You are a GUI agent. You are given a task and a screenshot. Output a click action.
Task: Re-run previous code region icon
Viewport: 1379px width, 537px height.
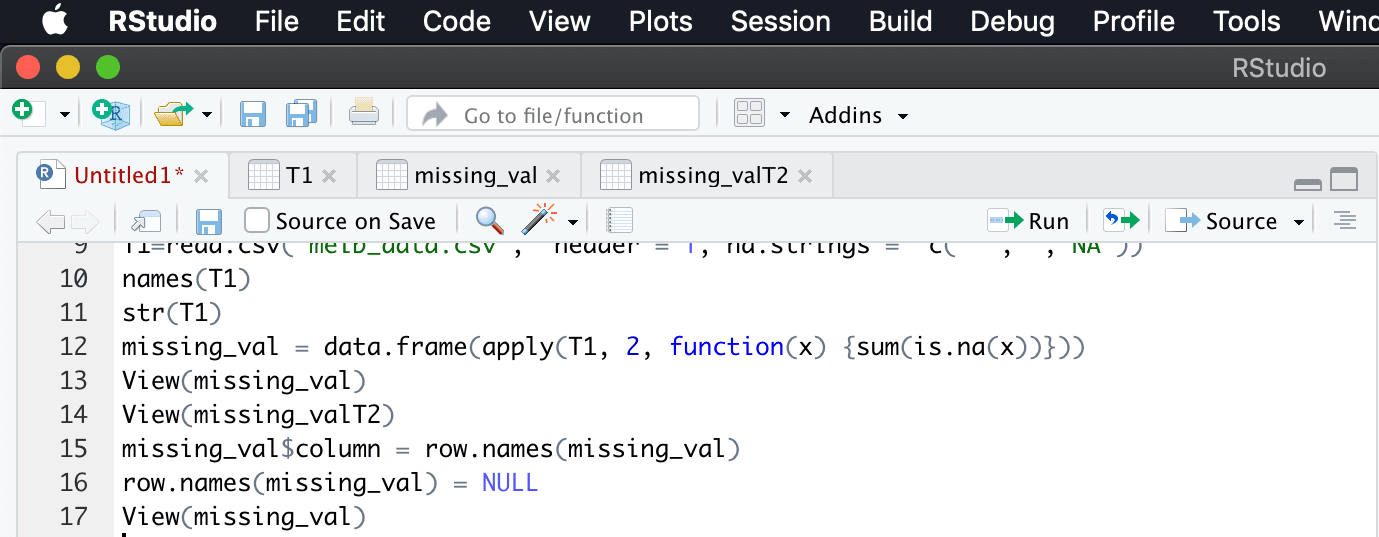coord(1121,220)
